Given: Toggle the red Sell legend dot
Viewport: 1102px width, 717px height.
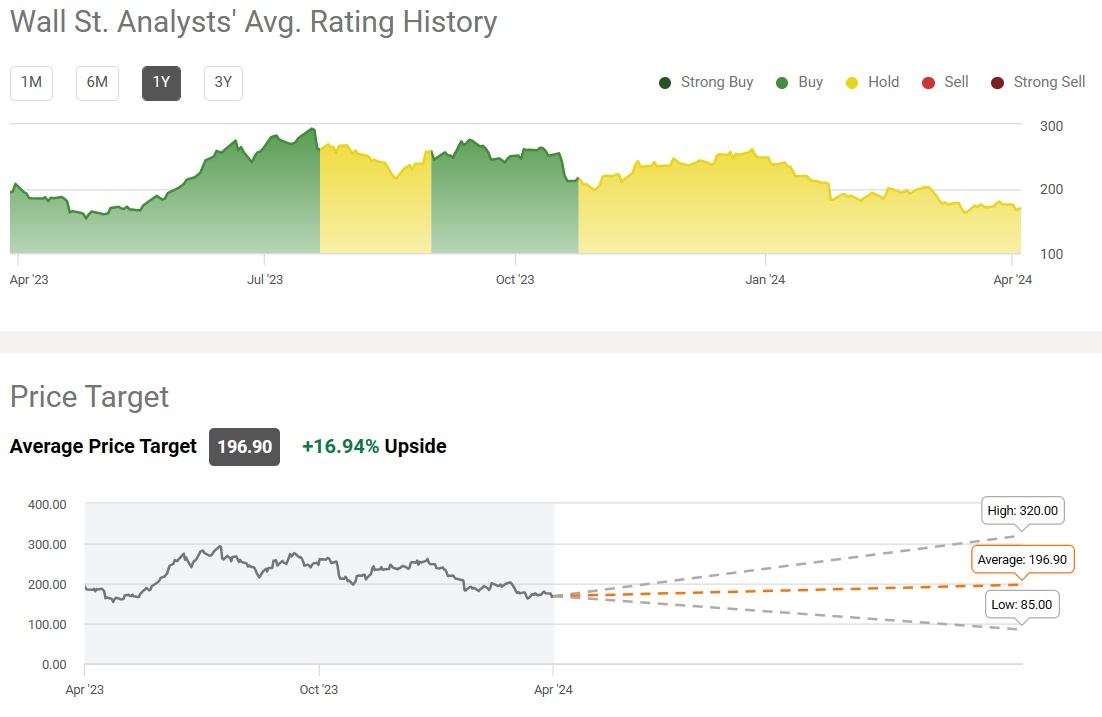Looking at the screenshot, I should tap(928, 83).
